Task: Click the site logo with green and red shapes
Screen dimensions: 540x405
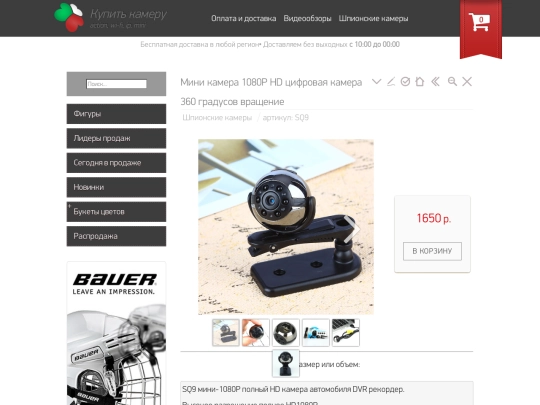Action: [x=69, y=17]
